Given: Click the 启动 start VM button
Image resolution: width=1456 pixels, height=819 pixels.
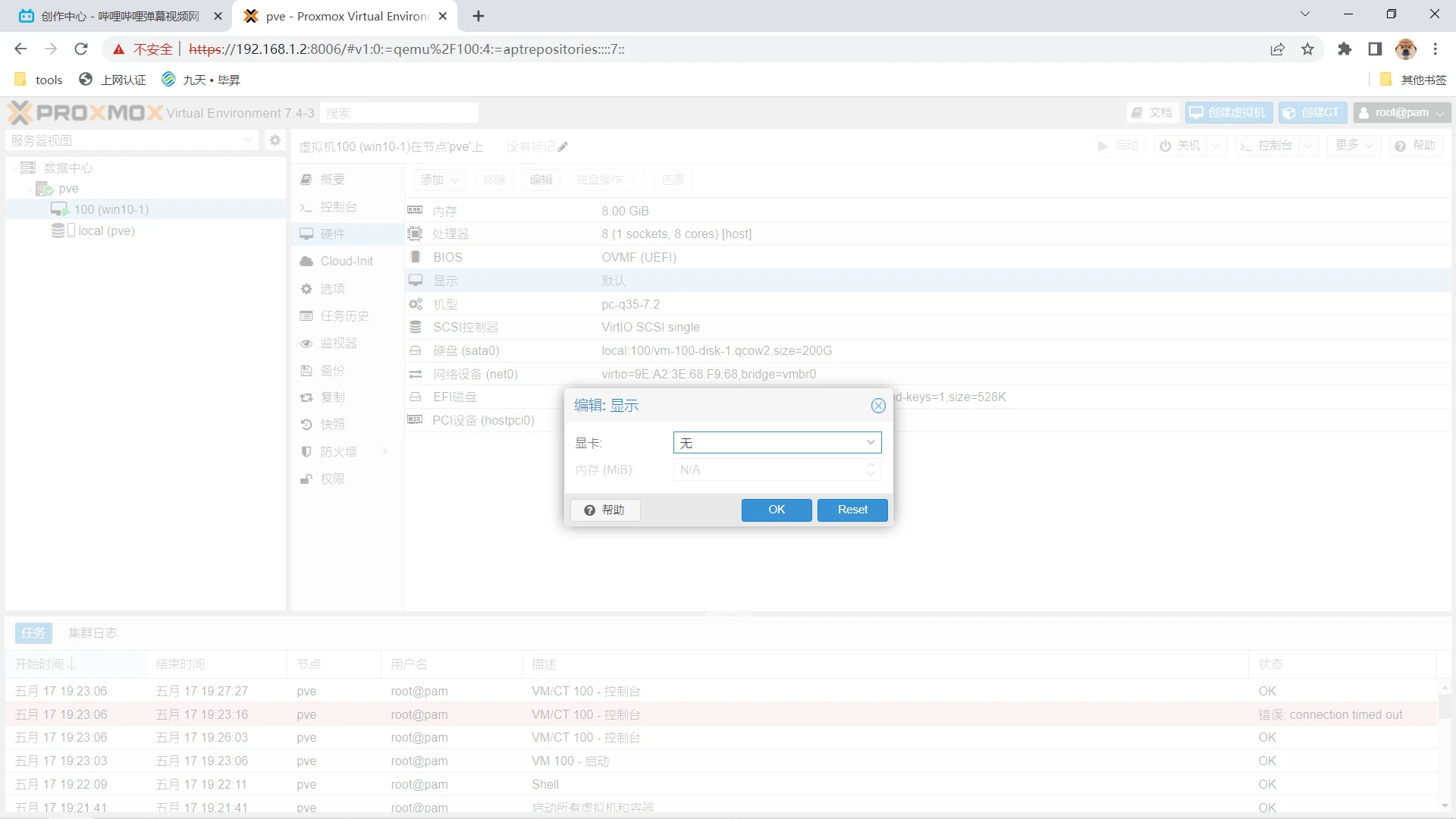Looking at the screenshot, I should (1119, 146).
